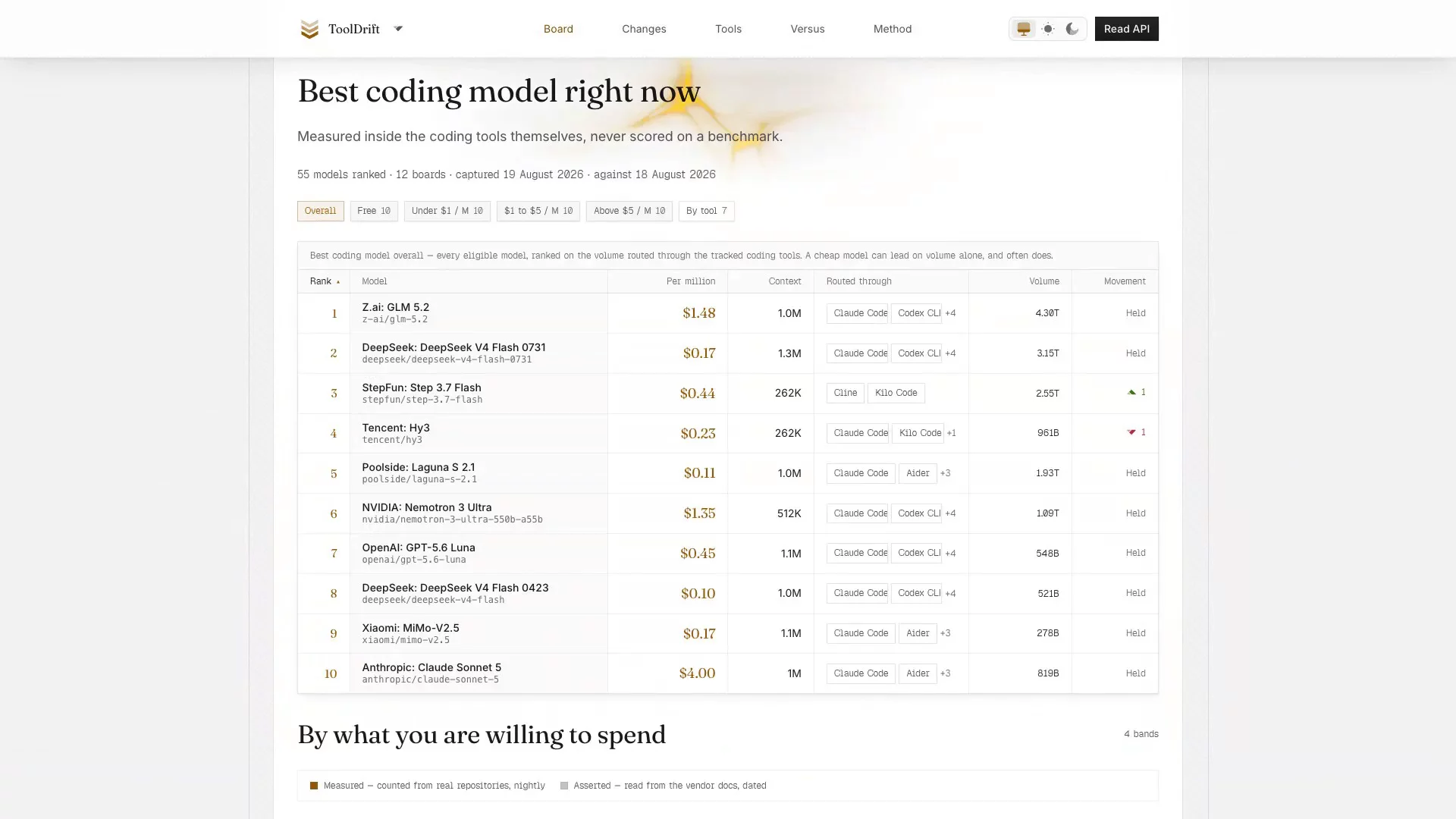Open the Tencent: Hy3 model link
Image resolution: width=1456 pixels, height=819 pixels.
click(396, 428)
